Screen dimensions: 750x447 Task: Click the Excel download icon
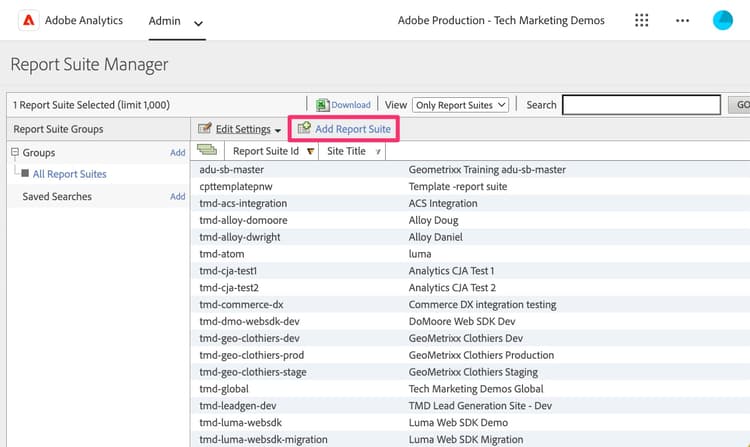323,105
